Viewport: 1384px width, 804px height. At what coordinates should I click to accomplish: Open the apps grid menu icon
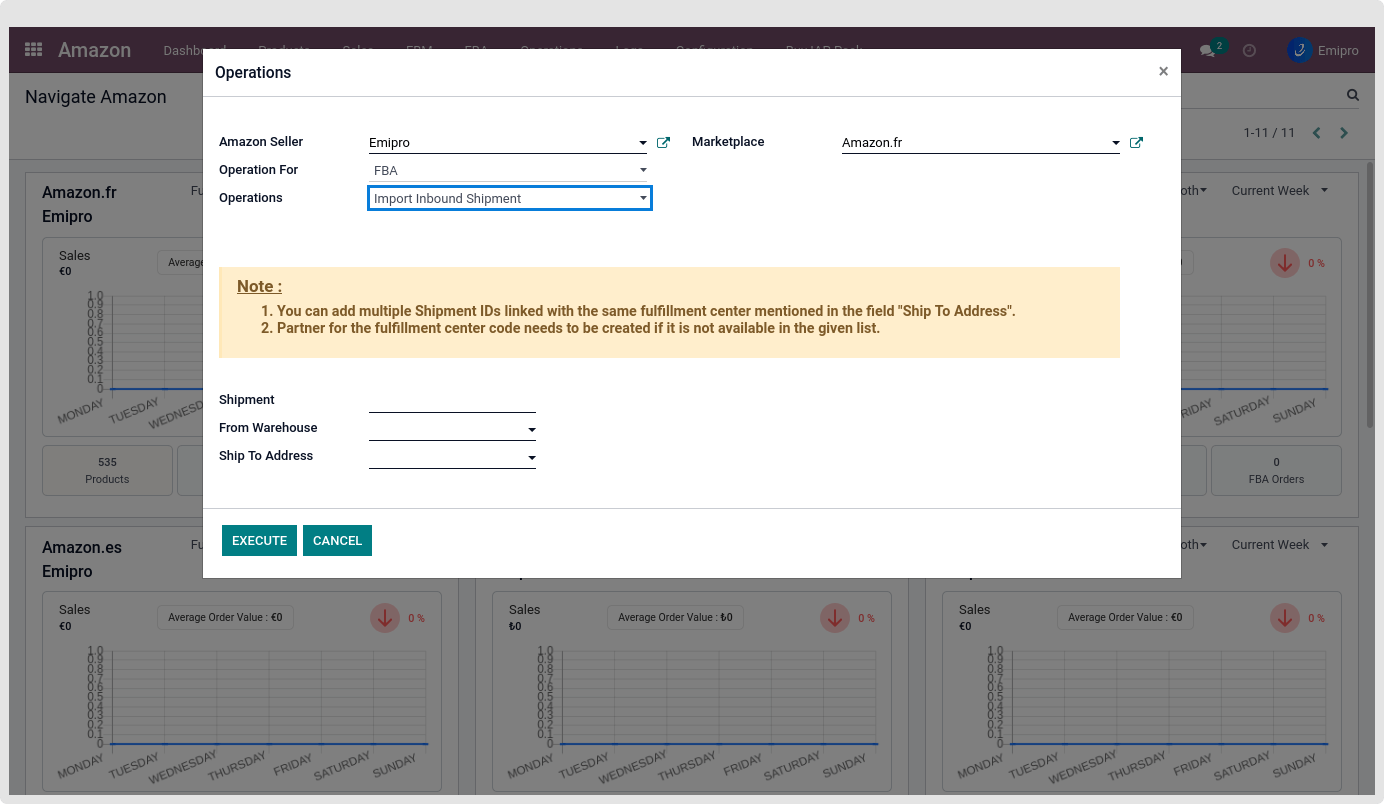33,50
